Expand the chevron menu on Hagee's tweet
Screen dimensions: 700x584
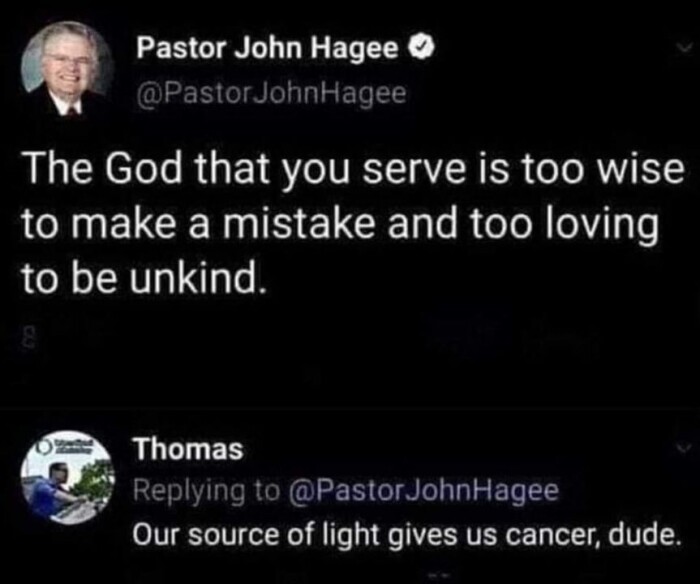tap(685, 46)
